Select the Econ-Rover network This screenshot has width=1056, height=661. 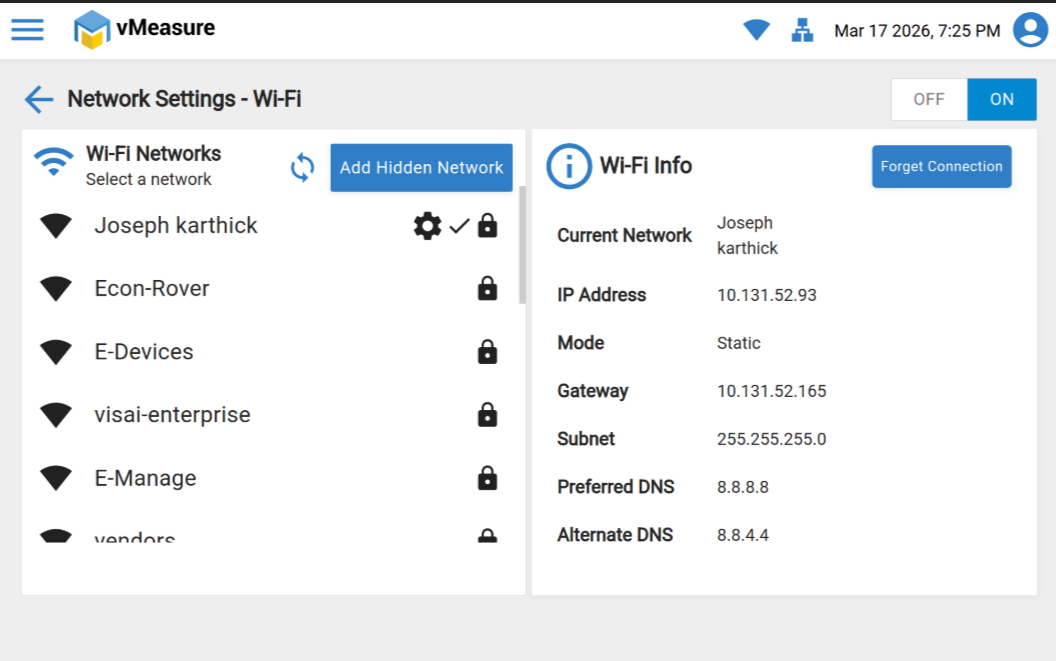click(152, 289)
